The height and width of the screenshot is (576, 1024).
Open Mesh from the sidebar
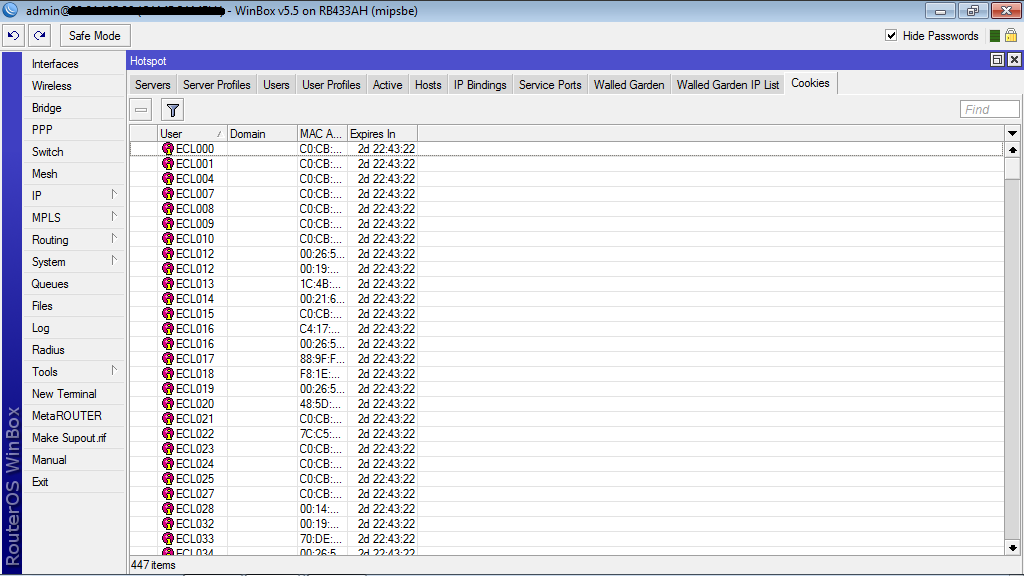(74, 174)
